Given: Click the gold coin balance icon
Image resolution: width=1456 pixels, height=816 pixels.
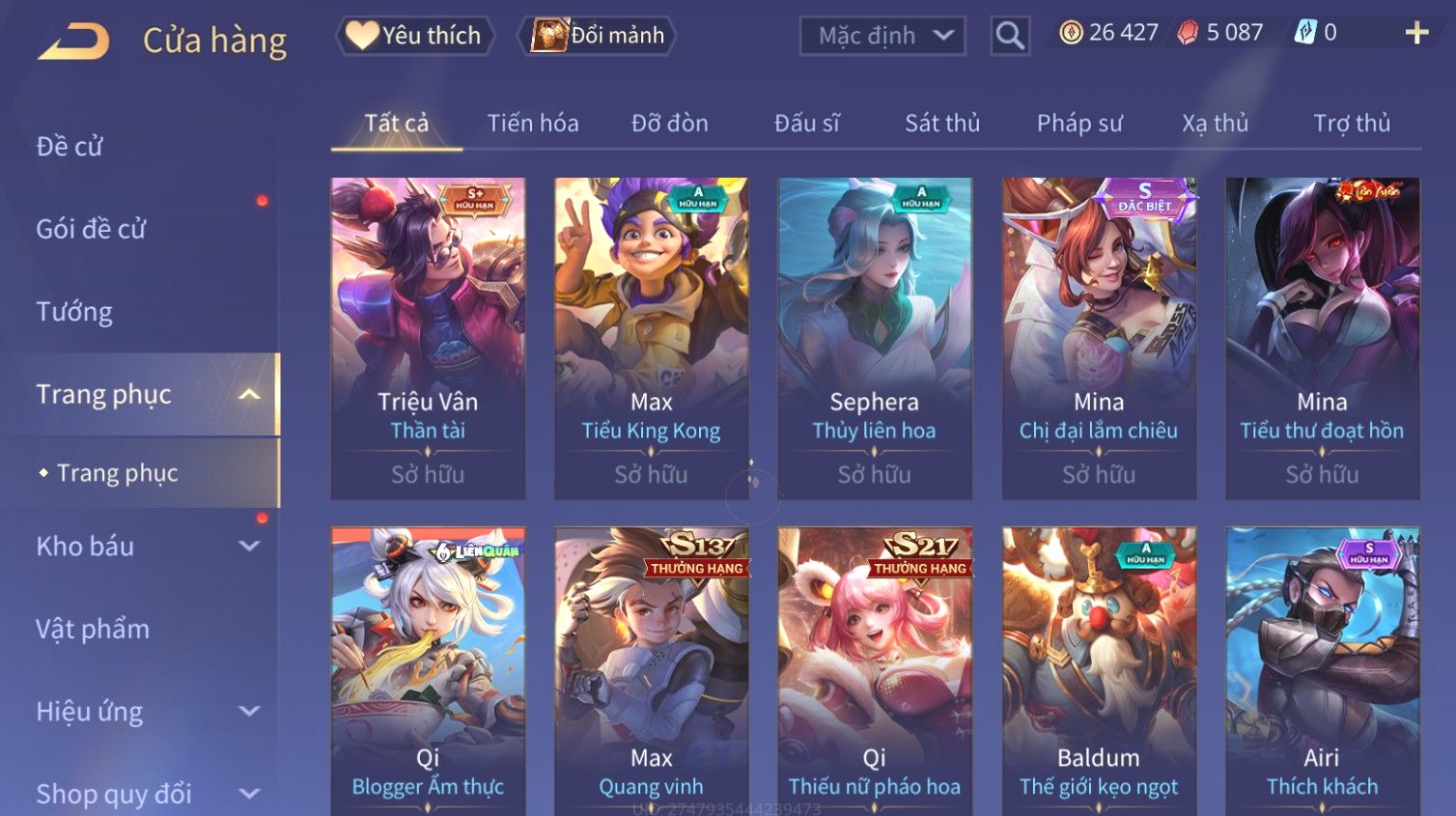Looking at the screenshot, I should tap(1071, 33).
